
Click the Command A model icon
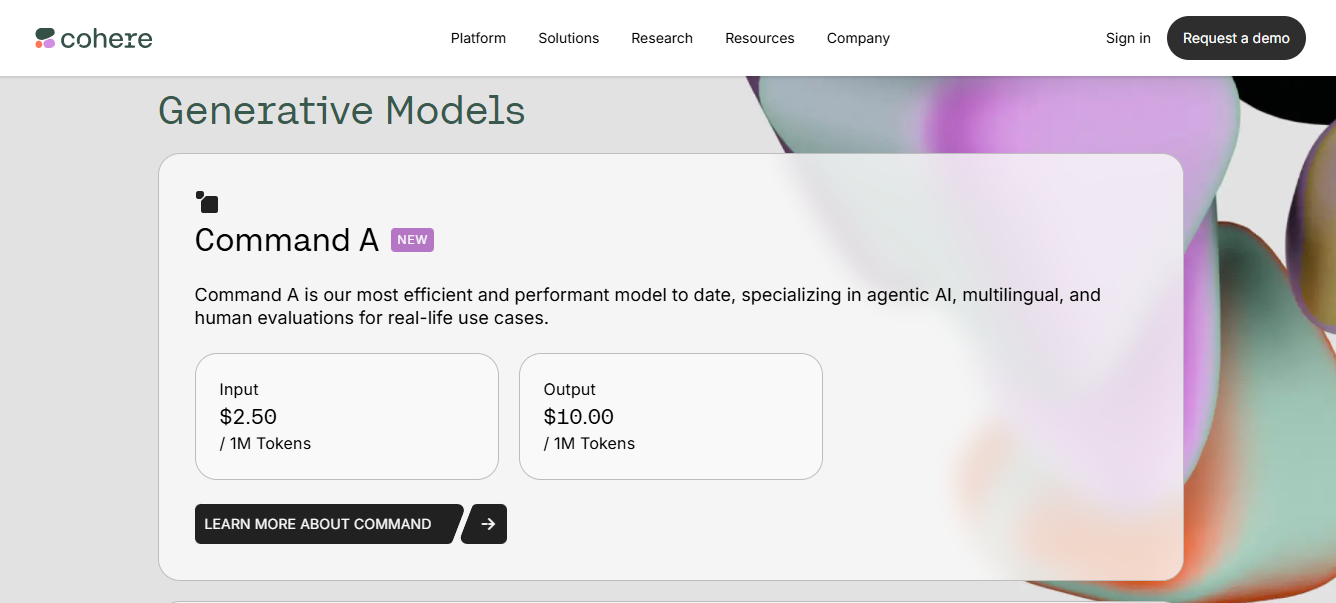(207, 202)
